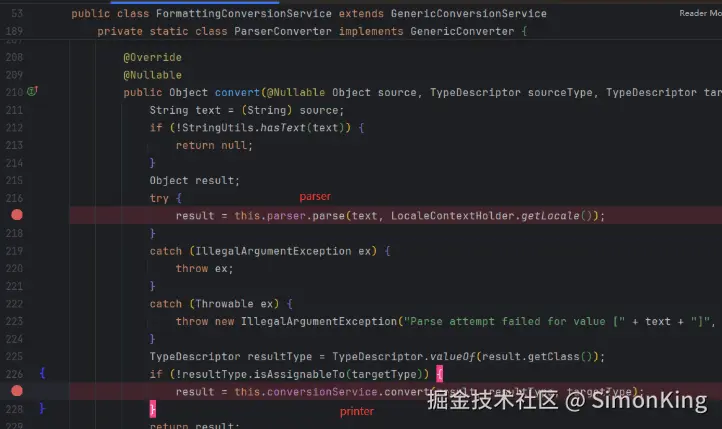Click isAssignableTo in the if condition

[x=299, y=374]
